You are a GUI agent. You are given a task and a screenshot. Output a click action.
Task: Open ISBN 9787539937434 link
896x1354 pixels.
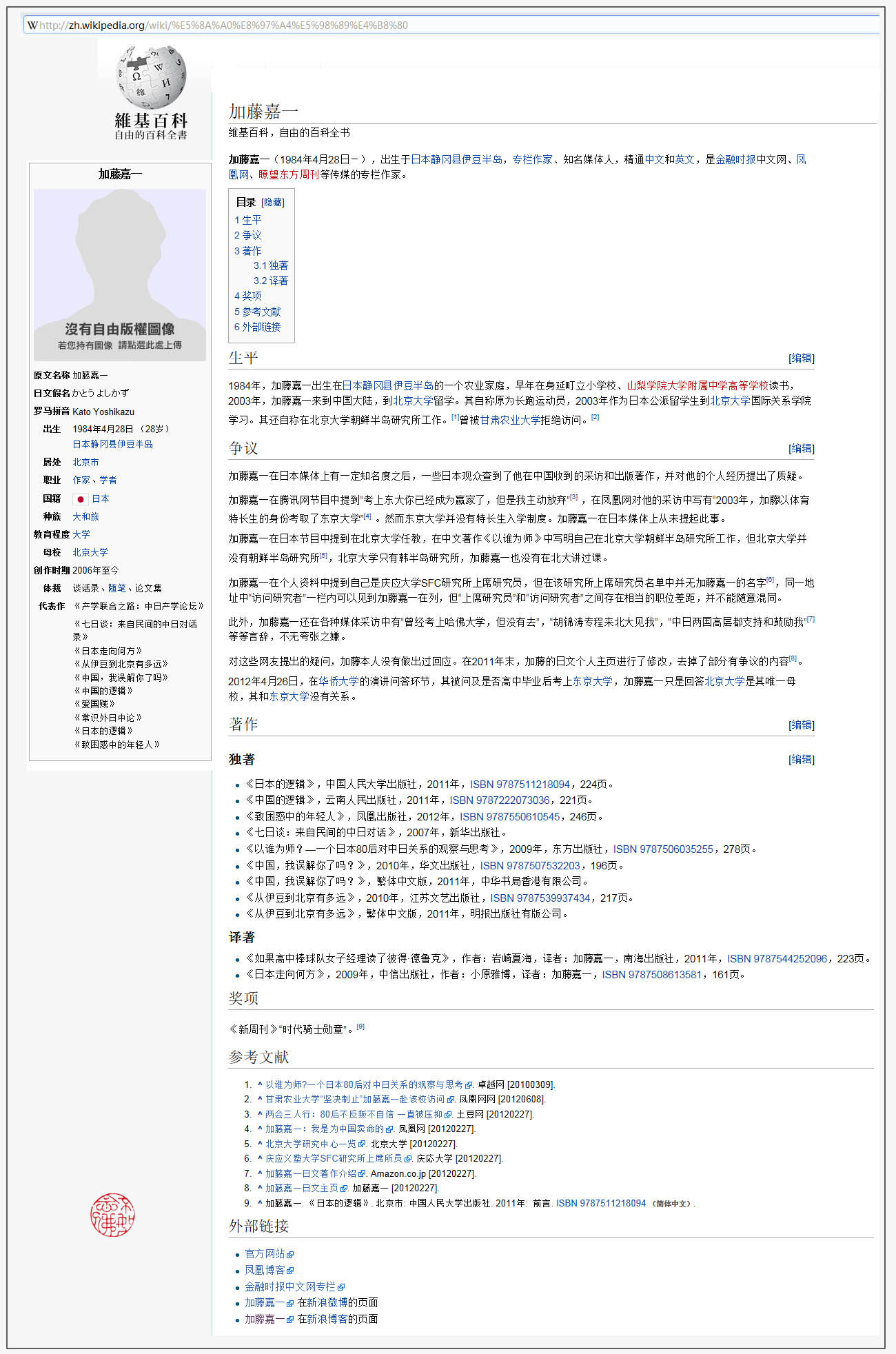[x=540, y=898]
